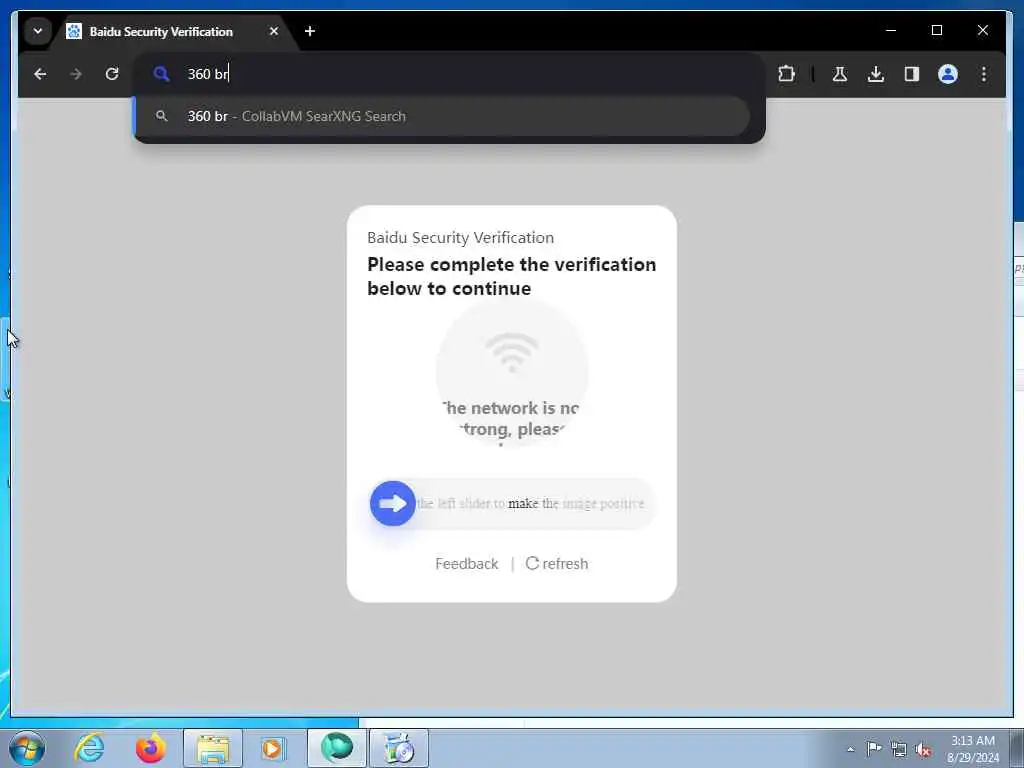
Task: Open the tab search dropdown chevron
Action: 38,31
